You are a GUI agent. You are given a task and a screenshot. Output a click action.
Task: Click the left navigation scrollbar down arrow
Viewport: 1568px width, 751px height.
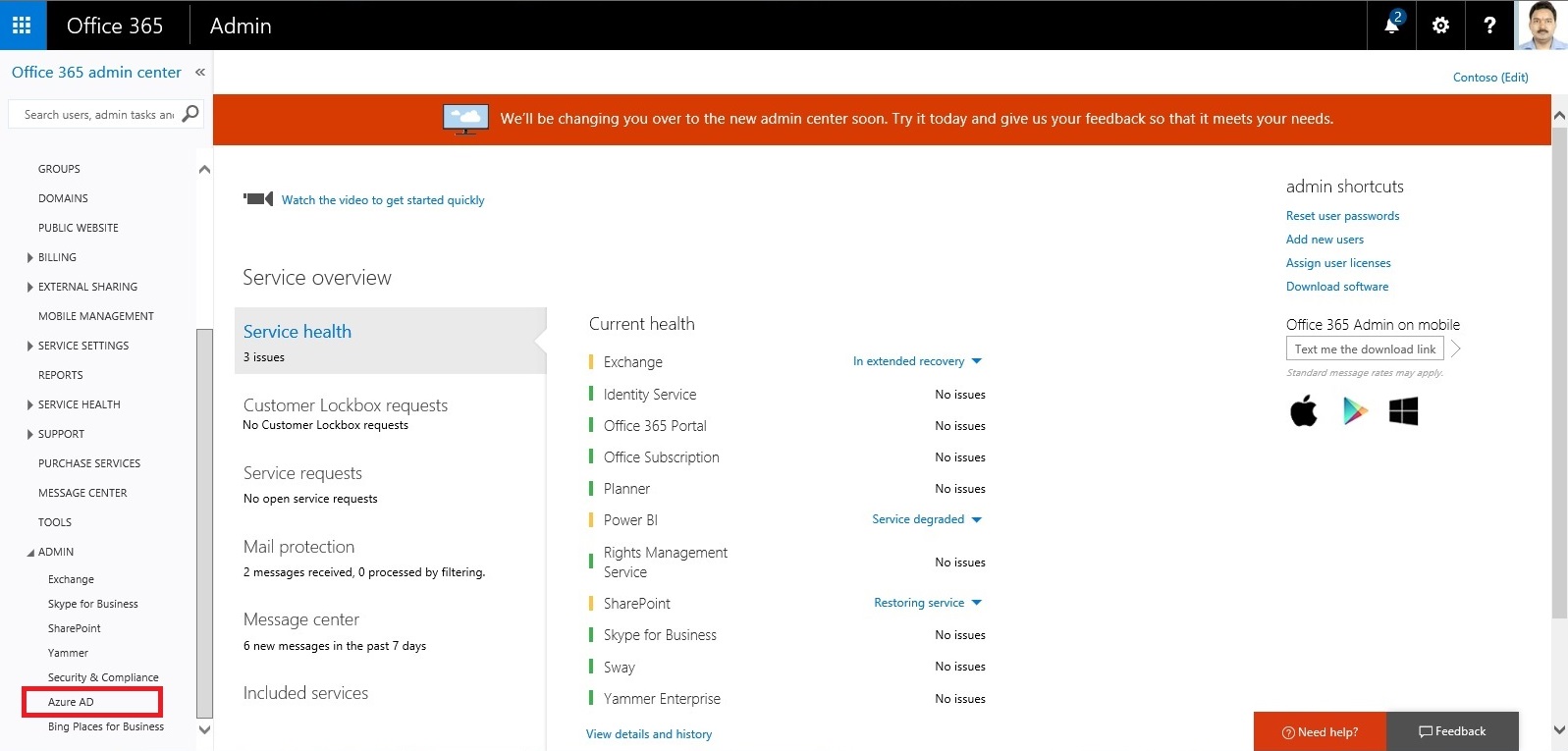204,729
